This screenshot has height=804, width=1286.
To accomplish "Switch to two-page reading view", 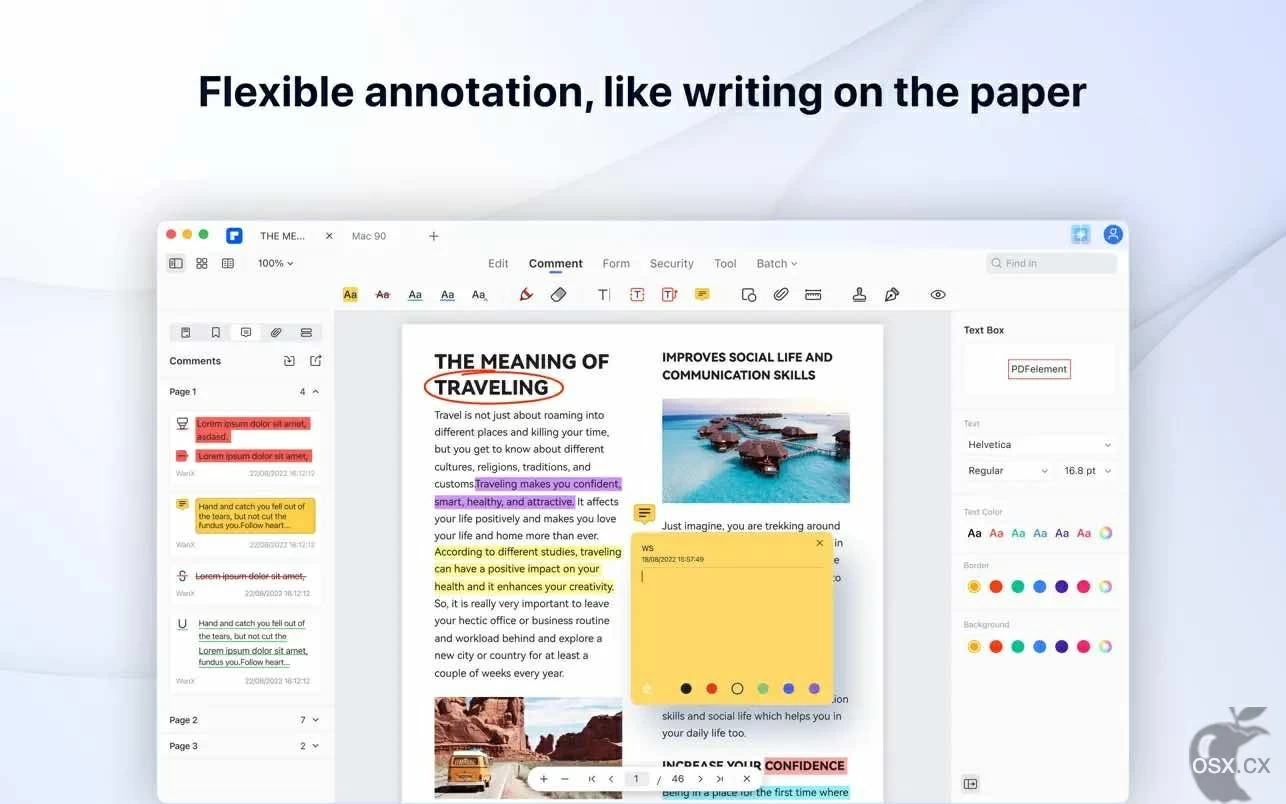I will 228,263.
